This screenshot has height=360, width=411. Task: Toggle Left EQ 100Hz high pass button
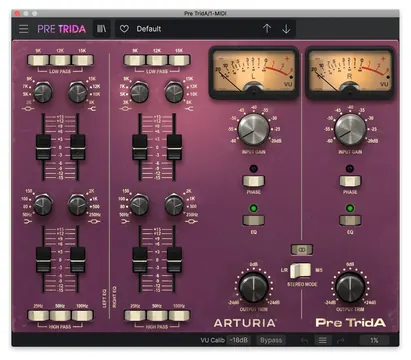pyautogui.click(x=82, y=315)
